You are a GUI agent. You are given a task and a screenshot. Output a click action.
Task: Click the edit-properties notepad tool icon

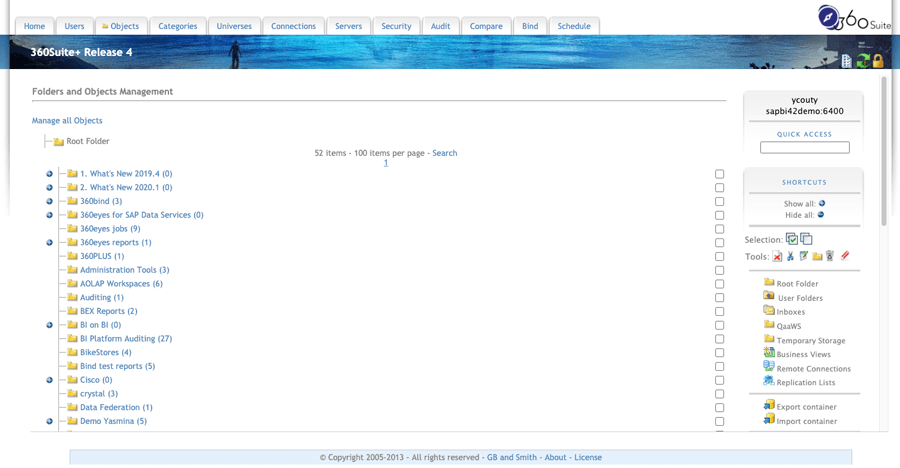[804, 256]
